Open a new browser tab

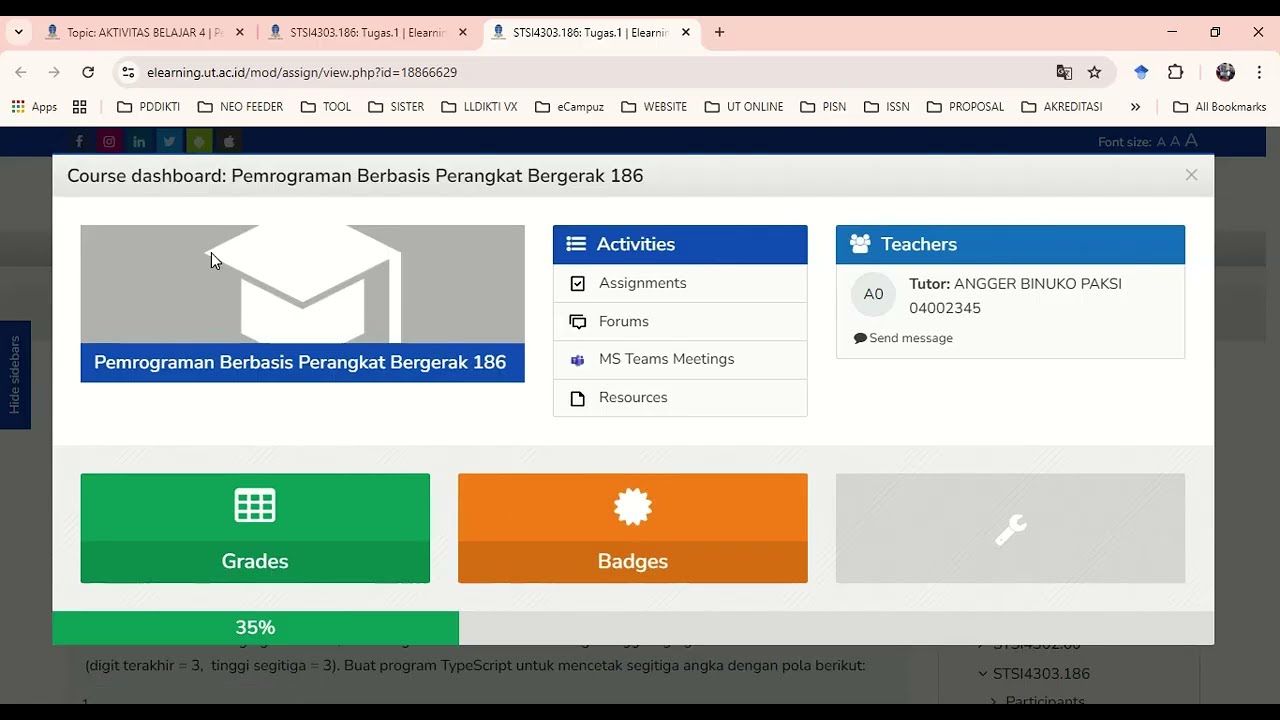click(x=719, y=32)
